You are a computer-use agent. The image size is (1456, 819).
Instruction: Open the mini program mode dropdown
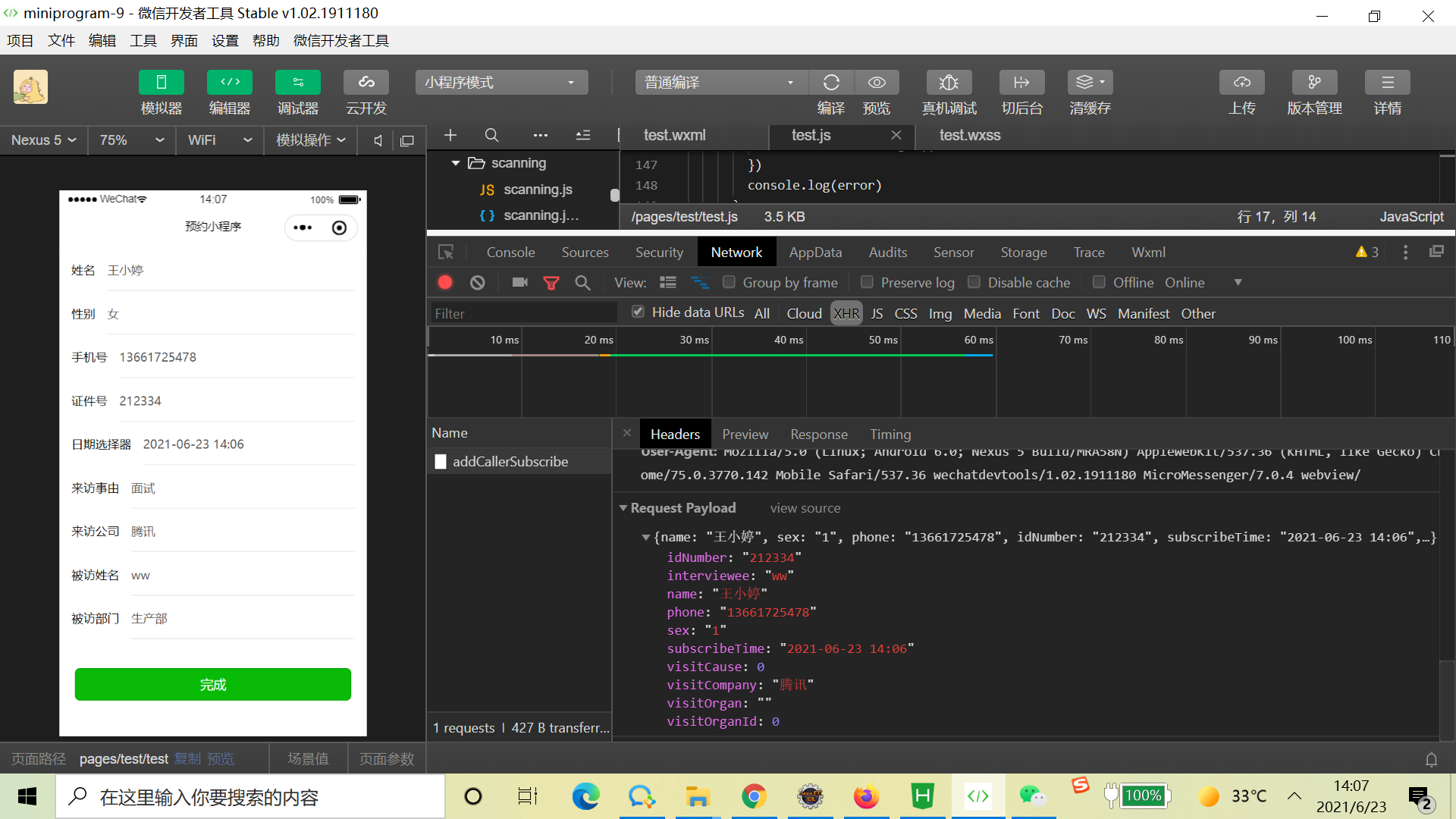click(501, 82)
